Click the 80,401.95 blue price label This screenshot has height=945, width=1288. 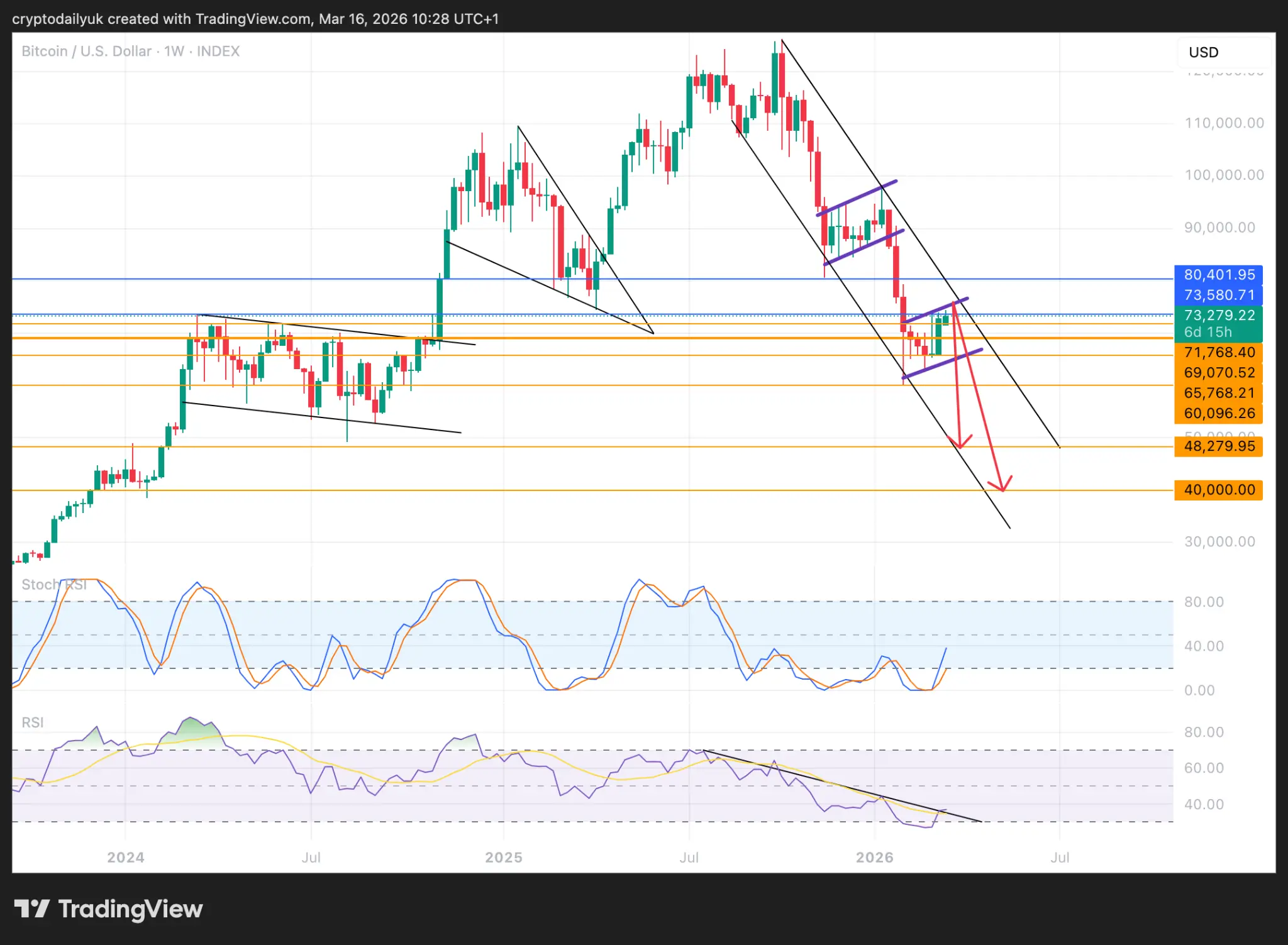(1218, 275)
